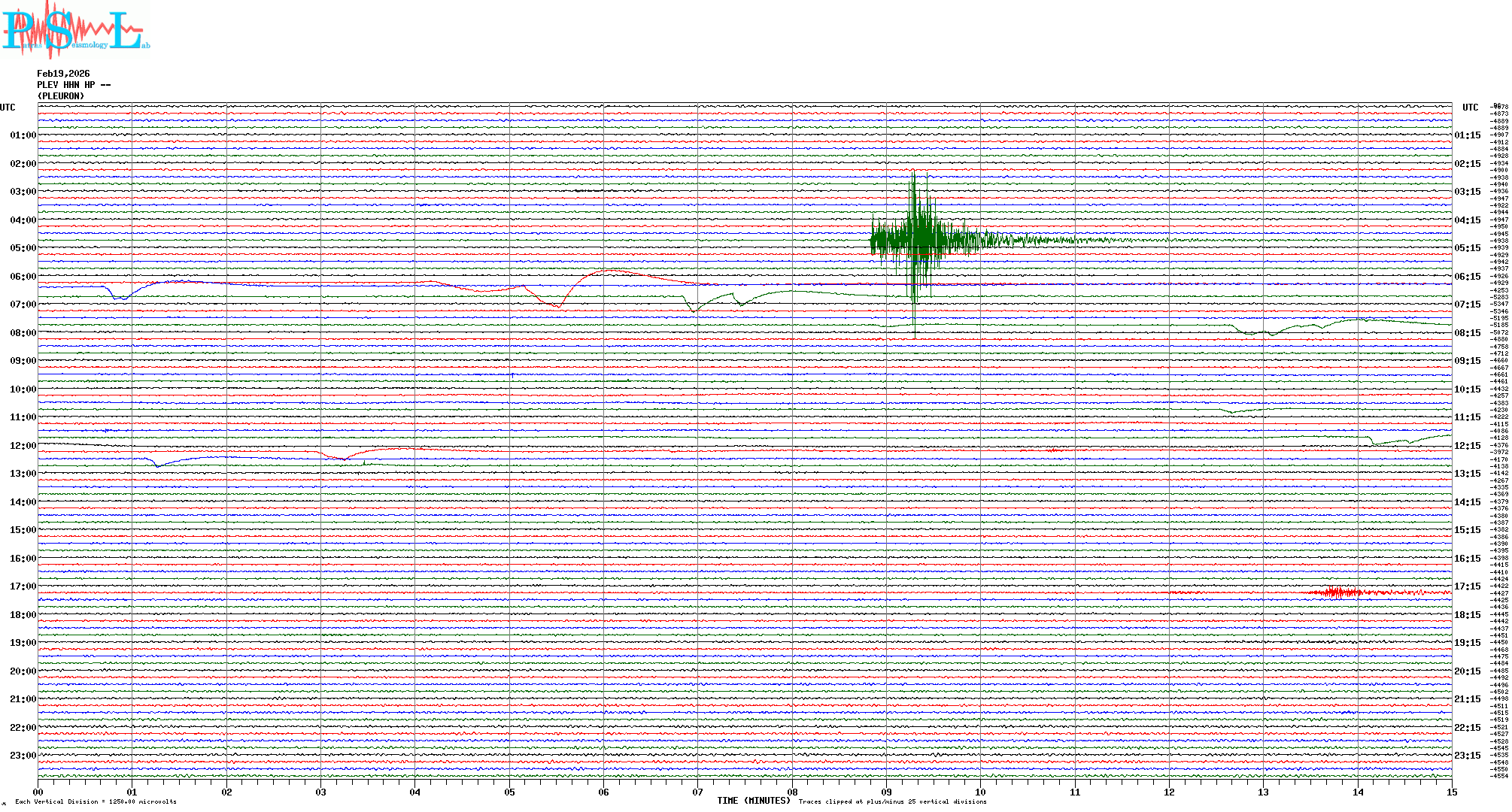
Task: Click the 23:00 left time label
Action: click(23, 756)
